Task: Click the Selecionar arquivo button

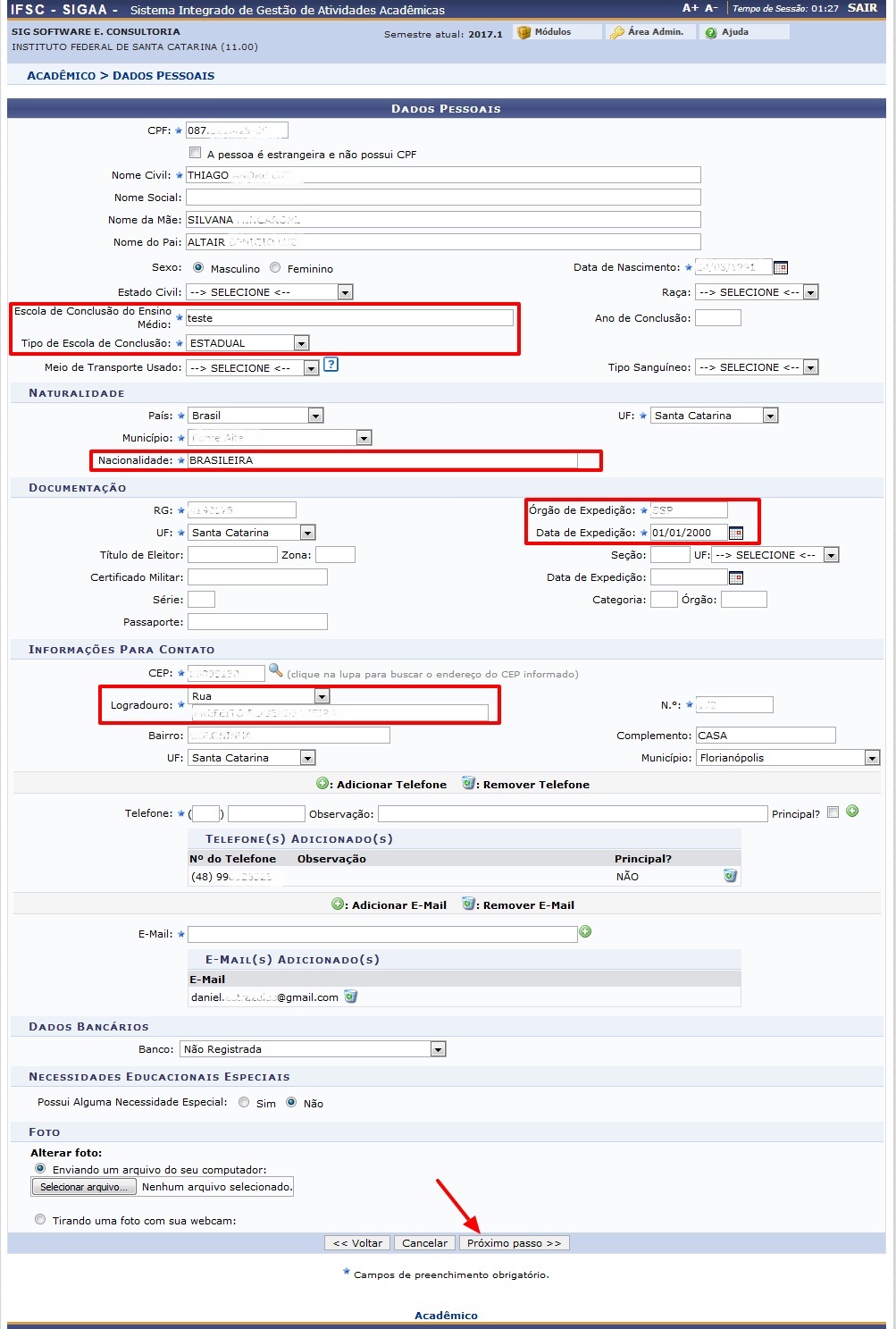Action: coord(84,1187)
